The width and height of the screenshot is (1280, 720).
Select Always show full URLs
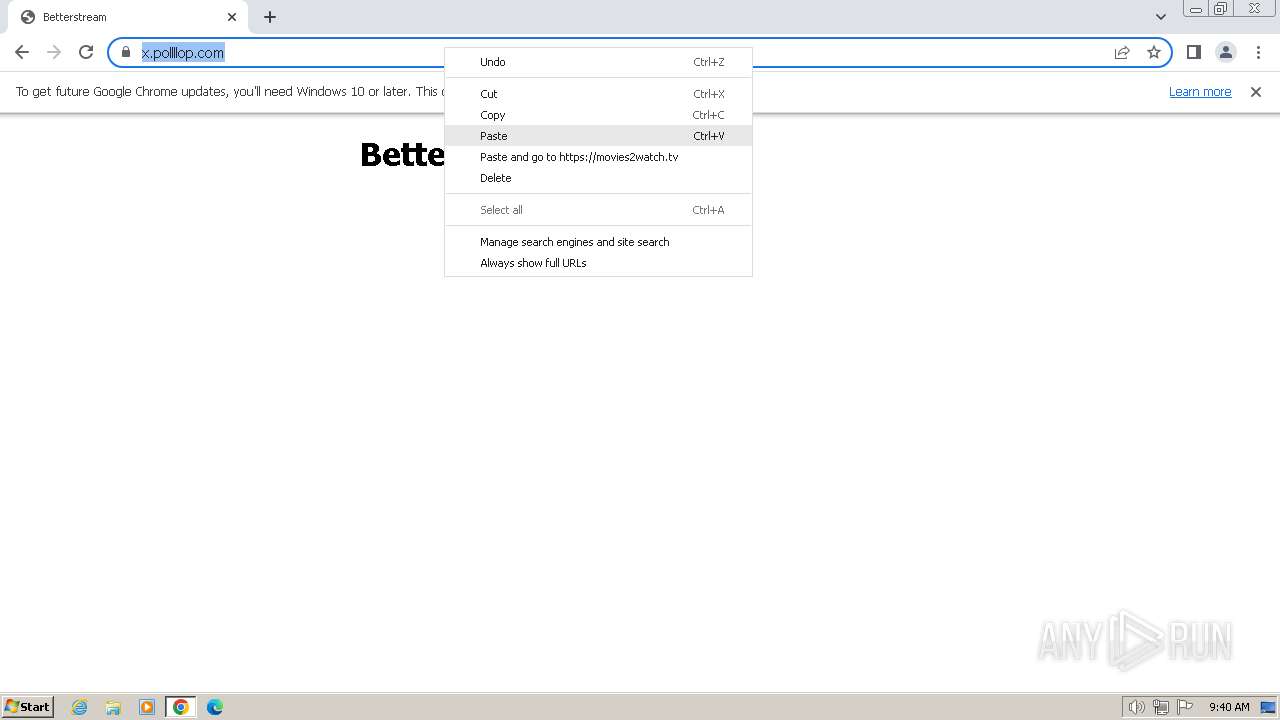tap(598, 263)
